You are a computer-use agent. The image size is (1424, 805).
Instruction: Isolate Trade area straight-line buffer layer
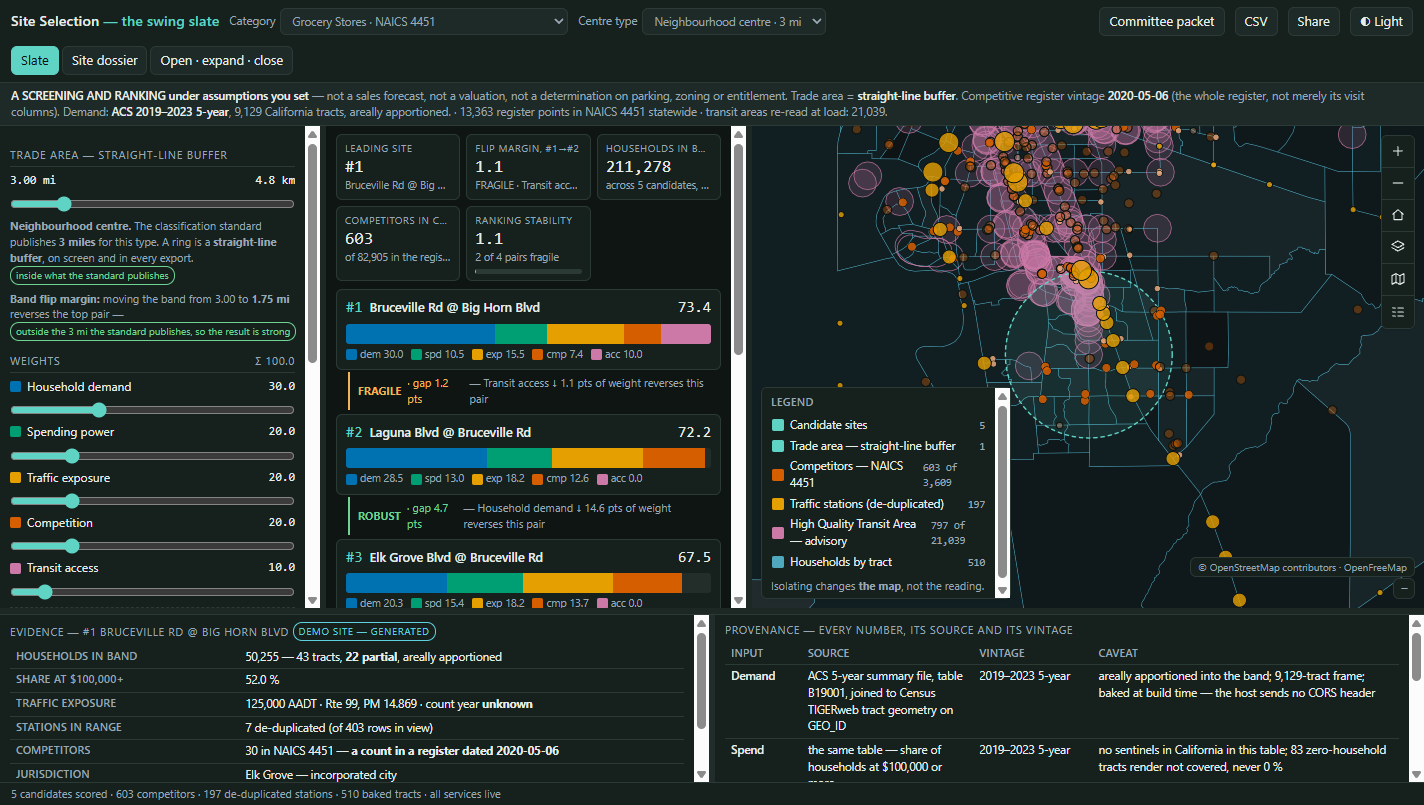pos(878,446)
